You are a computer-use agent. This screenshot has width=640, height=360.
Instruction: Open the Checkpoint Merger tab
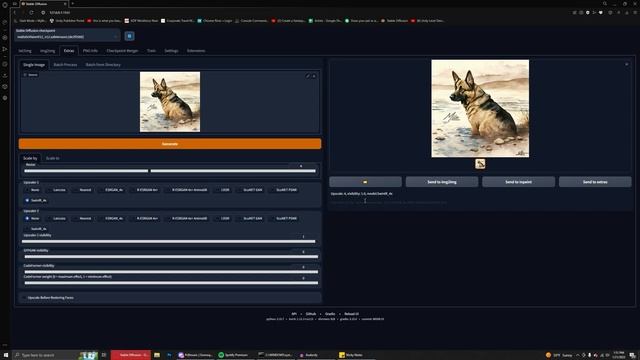click(122, 51)
